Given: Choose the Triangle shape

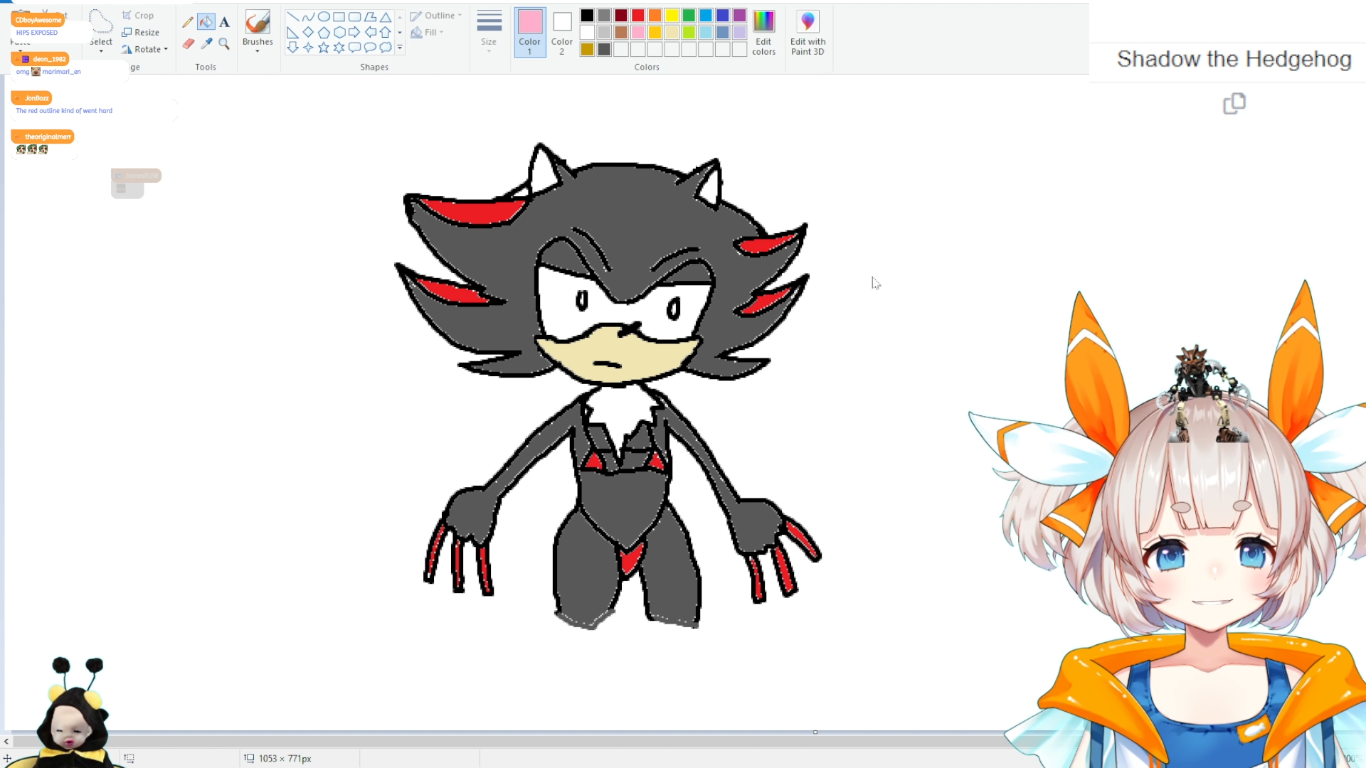Looking at the screenshot, I should 385,17.
